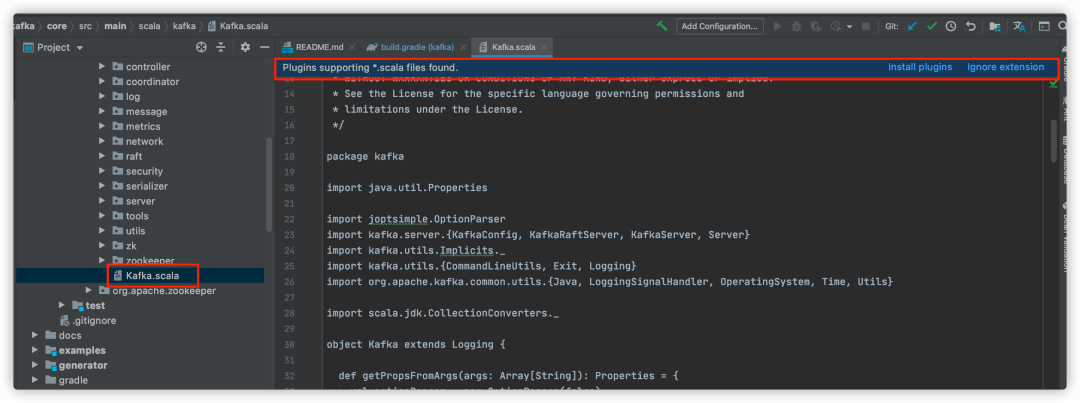Click the editor vertical scrollbar
Screen dimensions: 1080x403
[1053, 140]
